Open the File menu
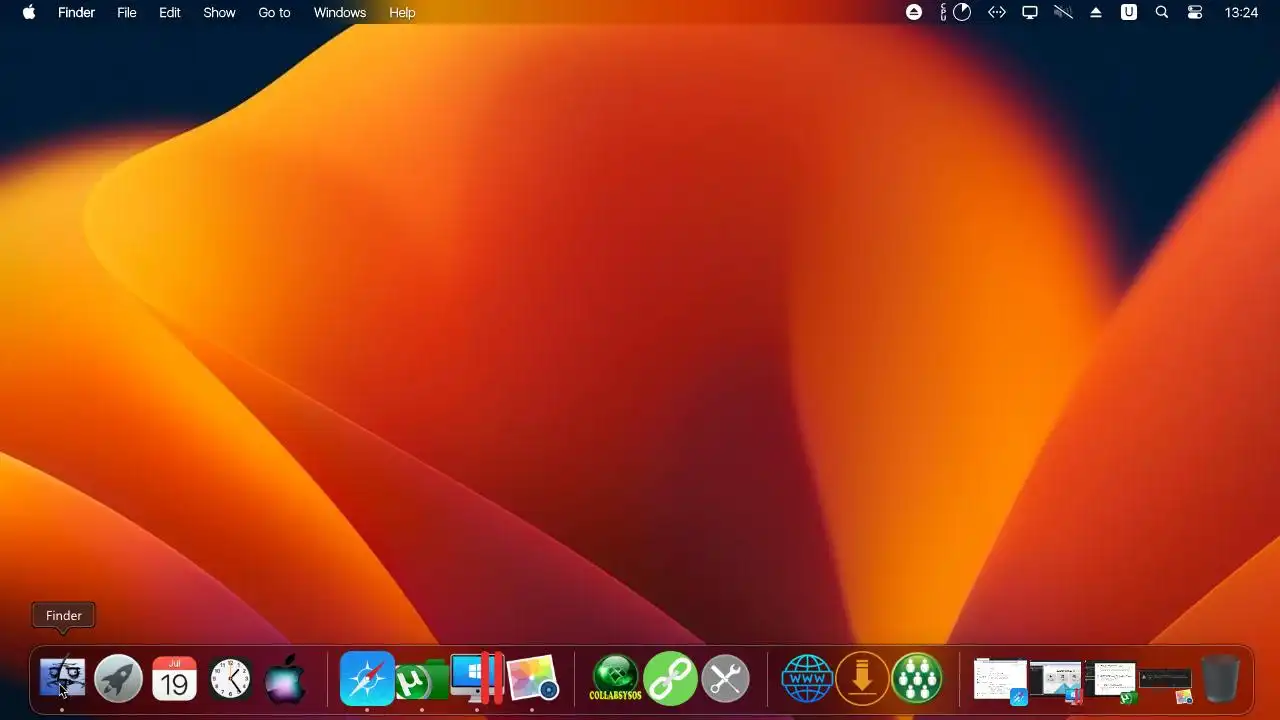The width and height of the screenshot is (1280, 720). [x=127, y=12]
